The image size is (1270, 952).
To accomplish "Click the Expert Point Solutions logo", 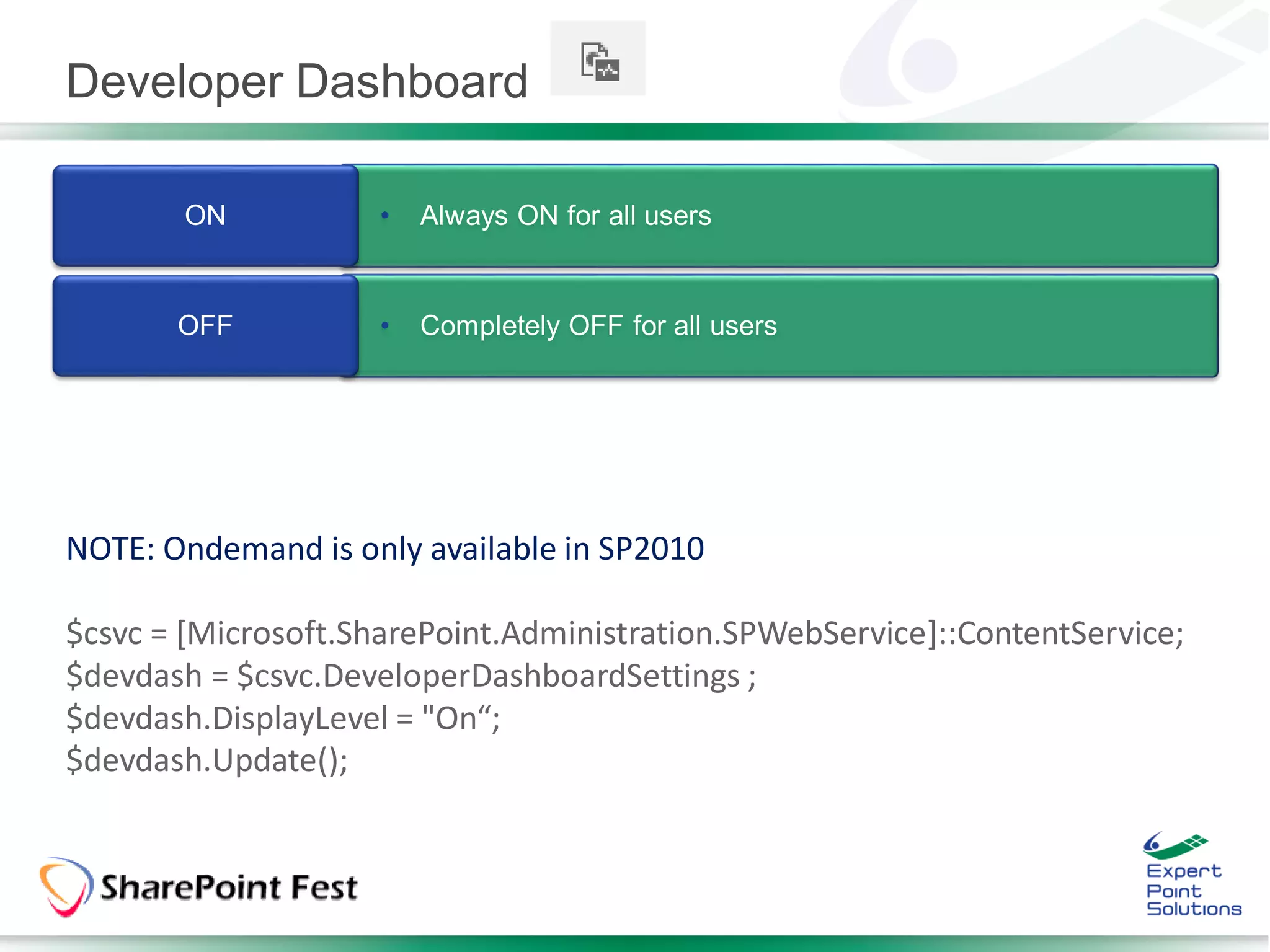I will click(x=1193, y=874).
